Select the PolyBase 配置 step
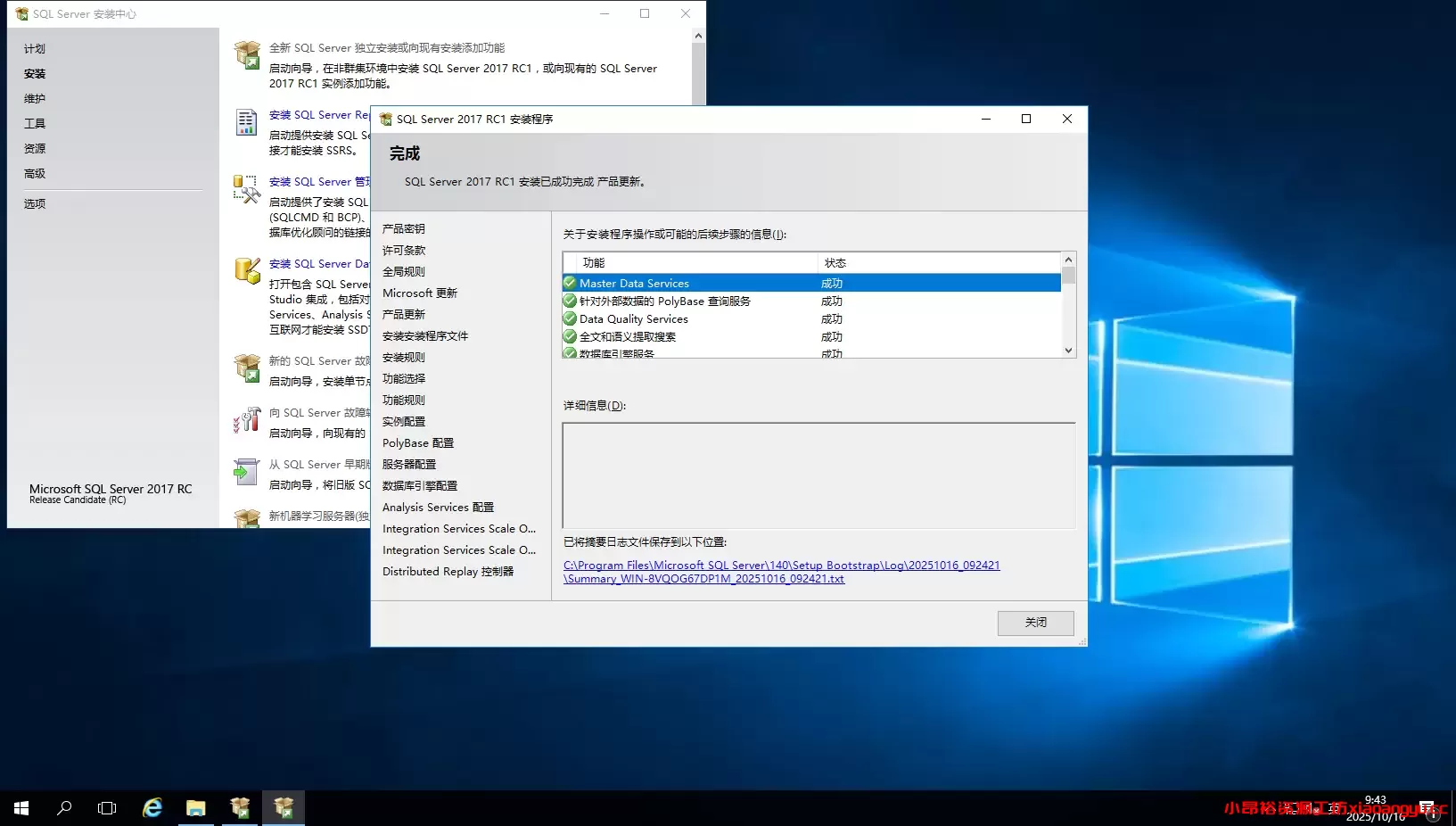Screen dimensions: 1456x826 tap(417, 442)
